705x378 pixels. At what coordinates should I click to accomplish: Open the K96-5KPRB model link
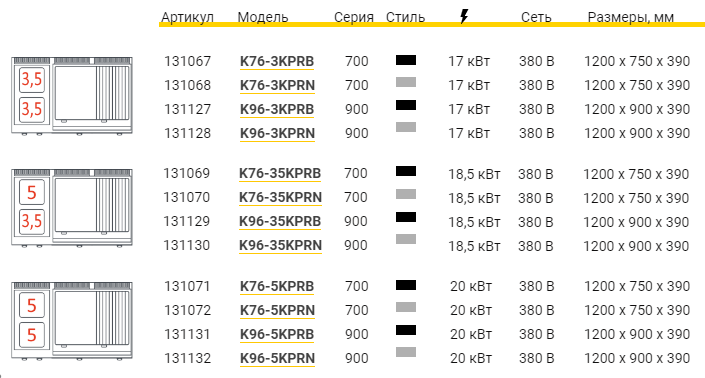point(277,334)
